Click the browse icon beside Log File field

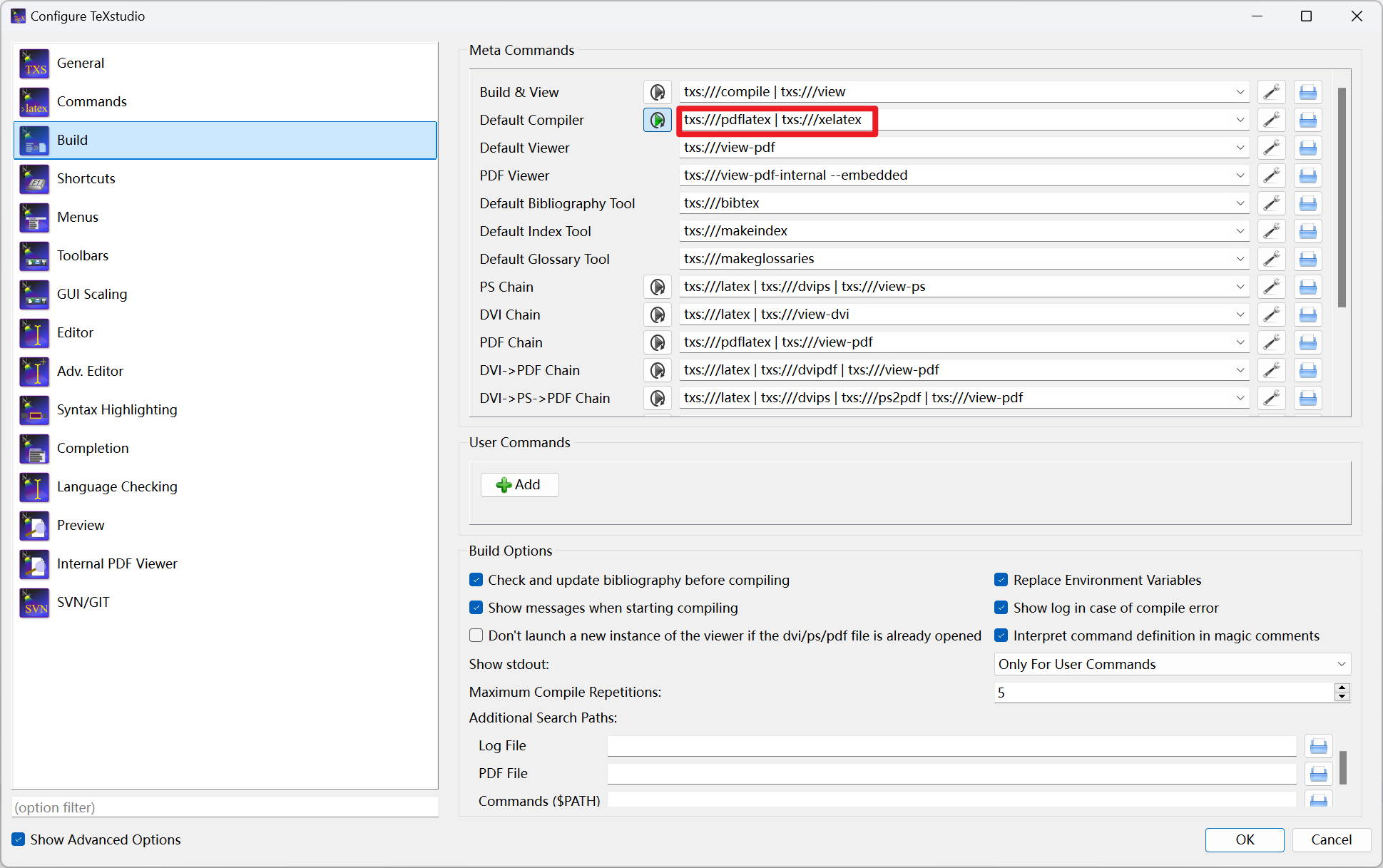coord(1318,746)
